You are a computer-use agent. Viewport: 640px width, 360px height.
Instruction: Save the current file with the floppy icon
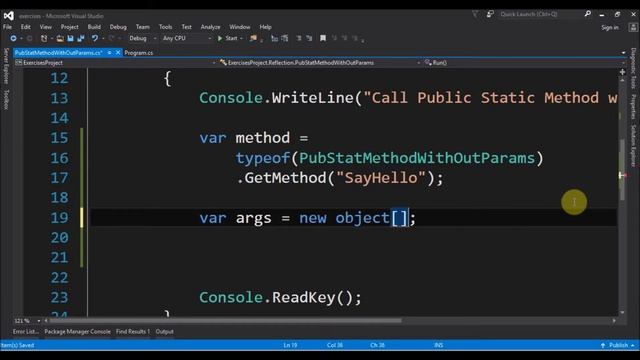[x=70, y=38]
